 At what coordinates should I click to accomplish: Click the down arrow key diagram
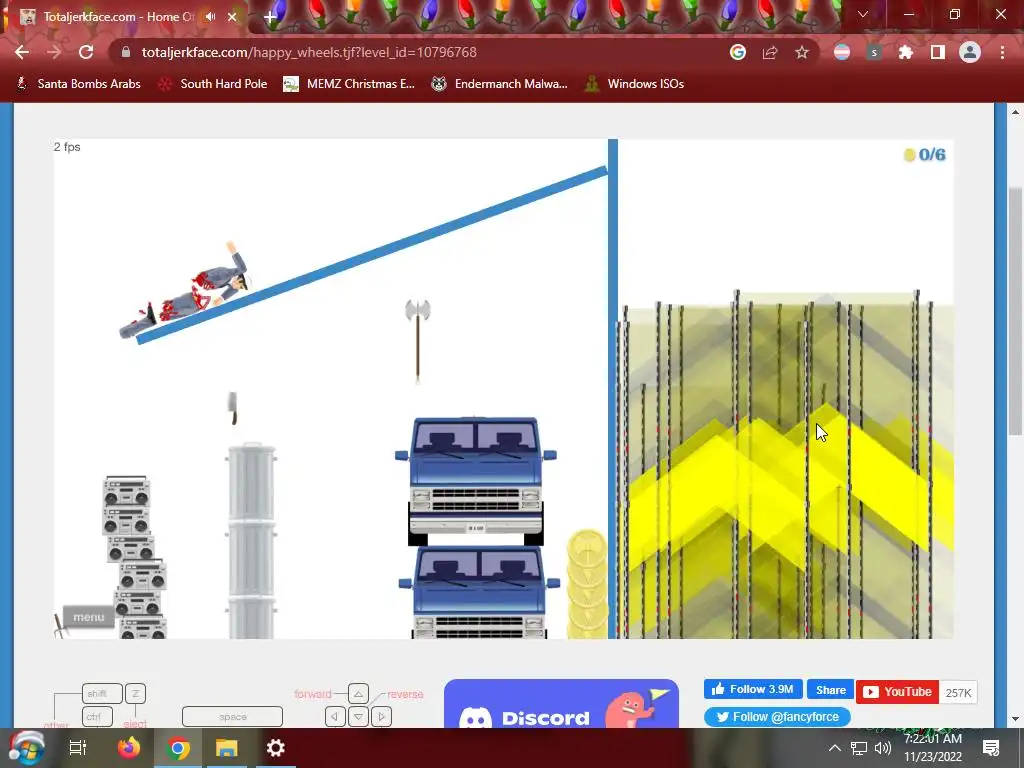358,716
